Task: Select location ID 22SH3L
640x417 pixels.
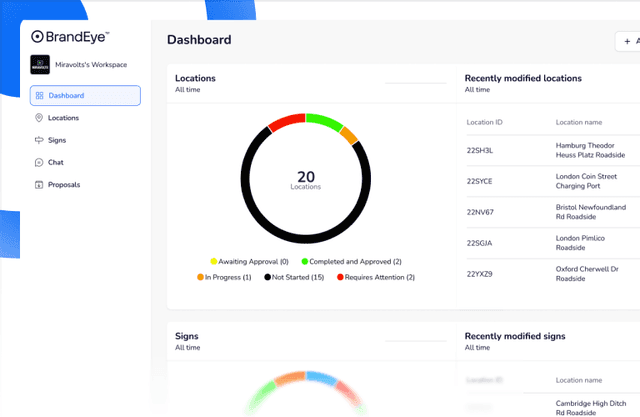Action: 480,151
